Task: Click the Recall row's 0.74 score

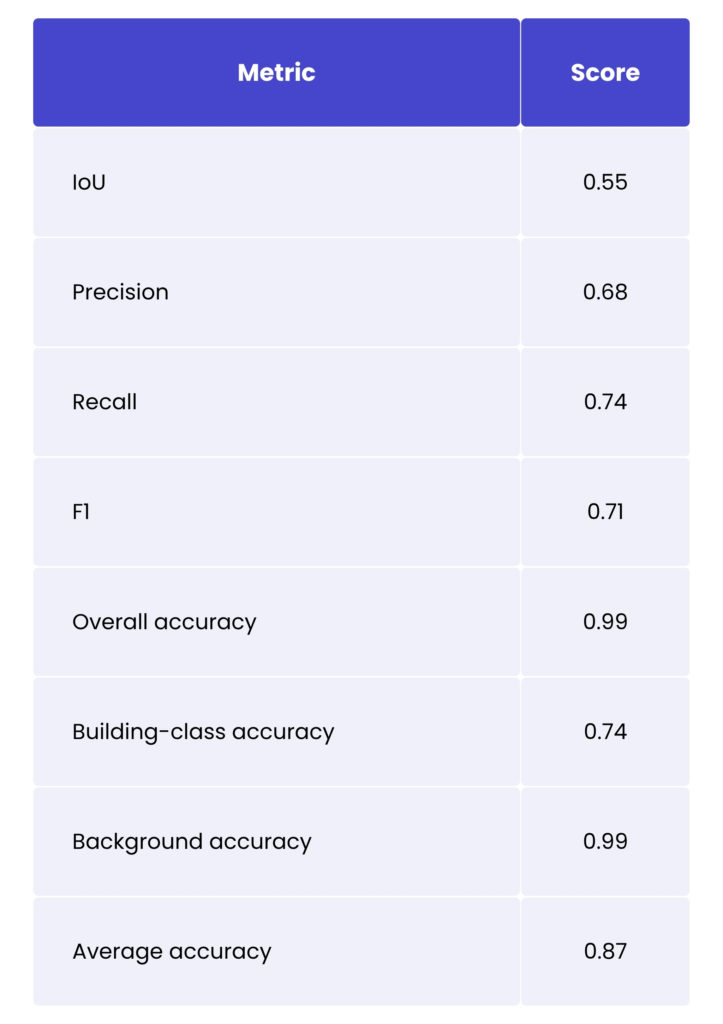Action: click(605, 402)
